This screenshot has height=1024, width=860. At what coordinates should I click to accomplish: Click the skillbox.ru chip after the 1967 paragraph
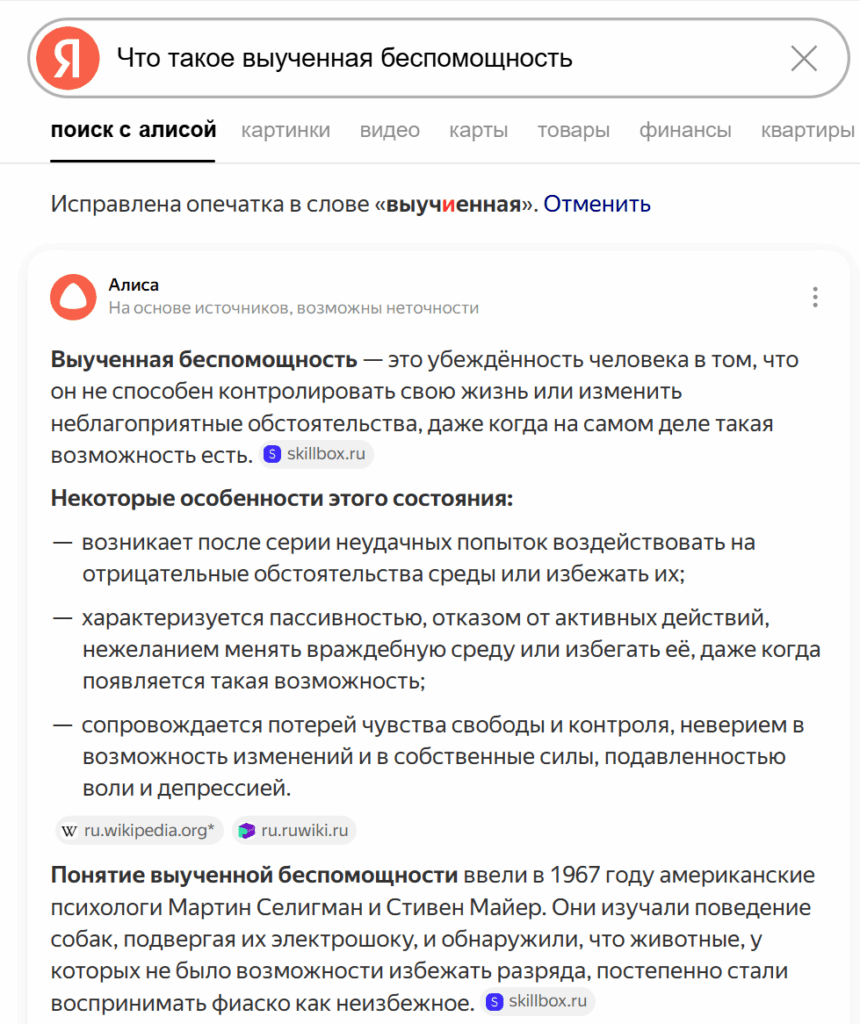tap(538, 1002)
